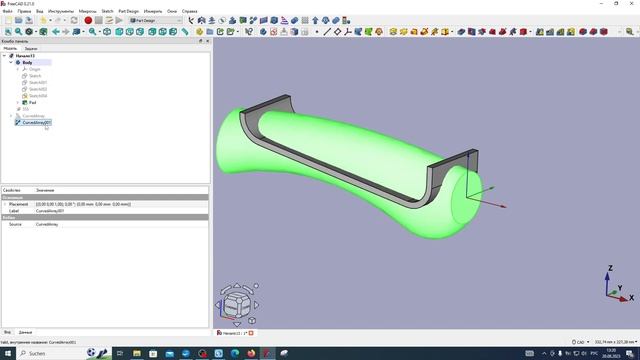Image resolution: width=640 pixels, height=360 pixels.
Task: Click the Create Body icon
Action: coord(263,32)
